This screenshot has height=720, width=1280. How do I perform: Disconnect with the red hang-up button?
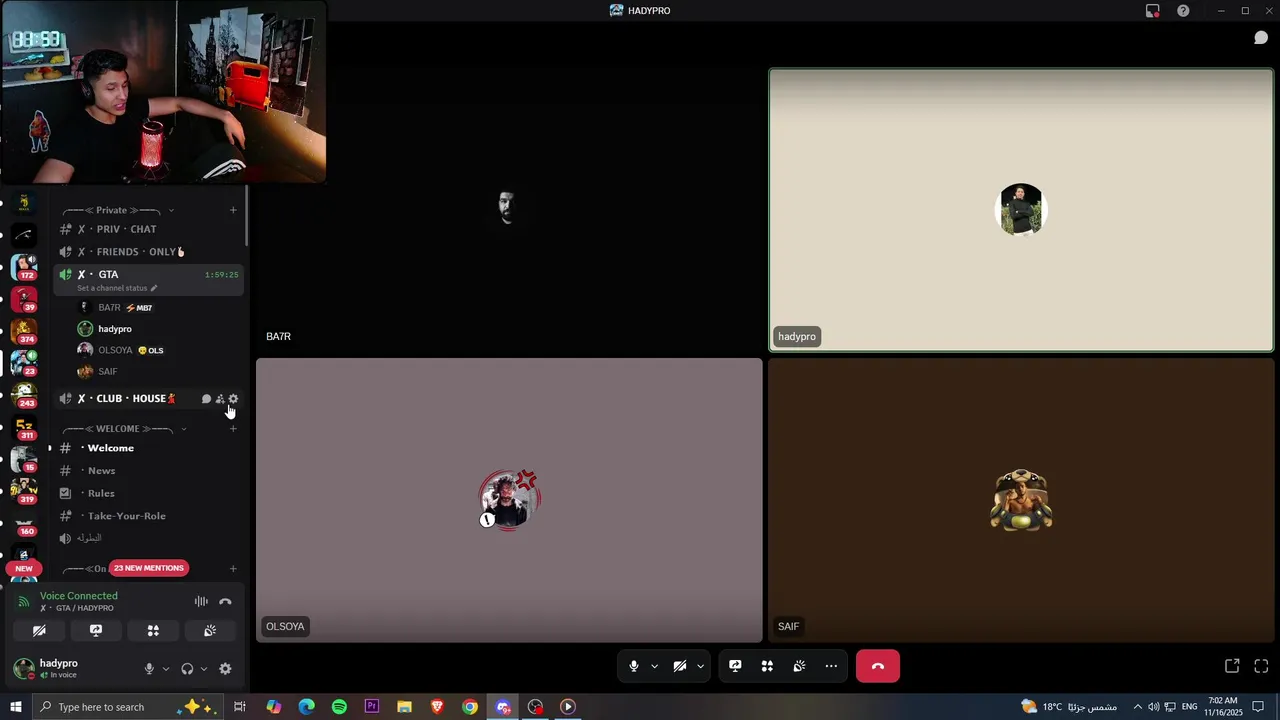(878, 666)
